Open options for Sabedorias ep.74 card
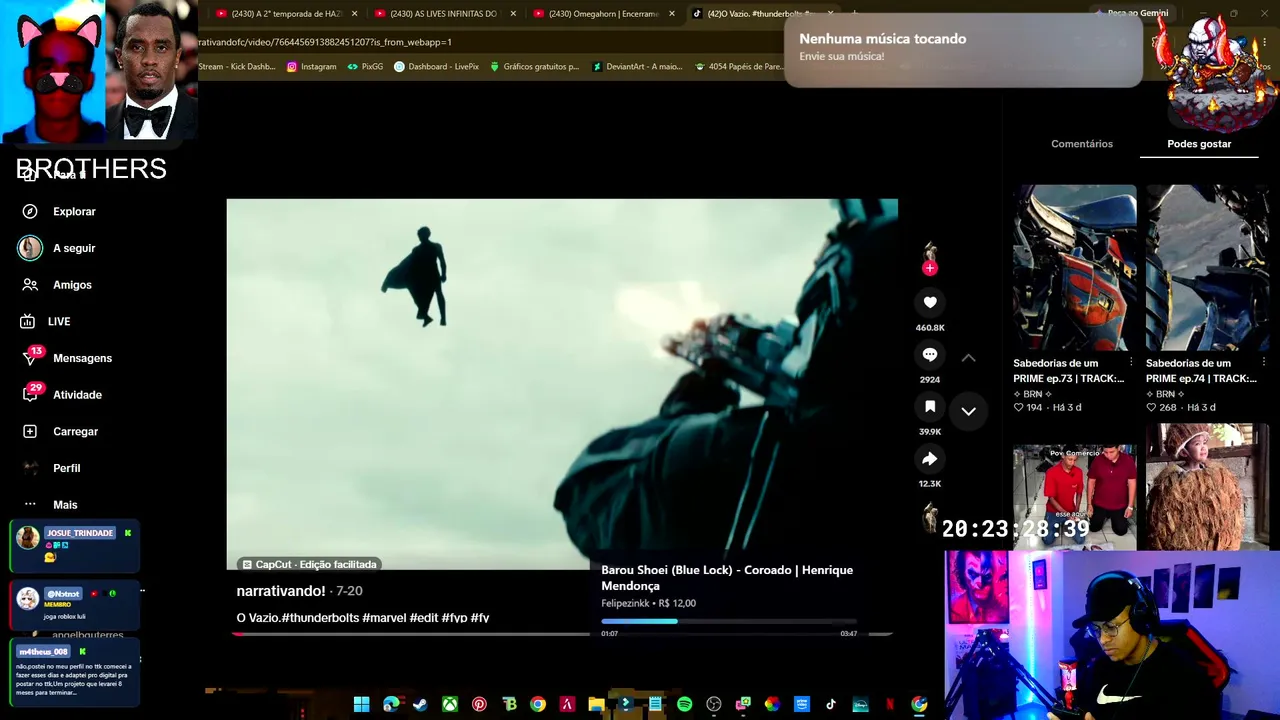Image resolution: width=1280 pixels, height=720 pixels. pyautogui.click(x=1264, y=362)
